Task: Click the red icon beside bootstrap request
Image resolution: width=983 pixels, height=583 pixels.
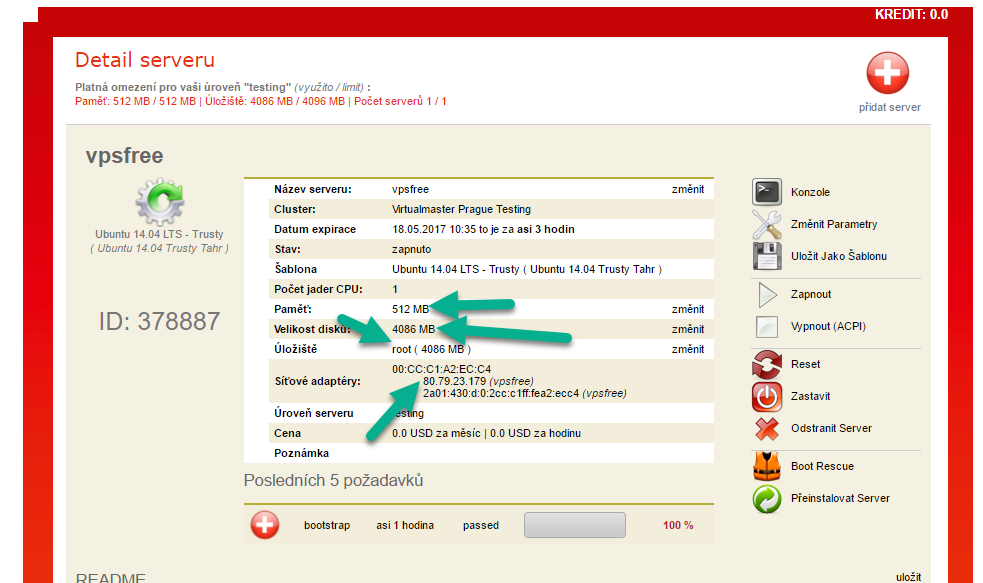Action: pyautogui.click(x=265, y=525)
